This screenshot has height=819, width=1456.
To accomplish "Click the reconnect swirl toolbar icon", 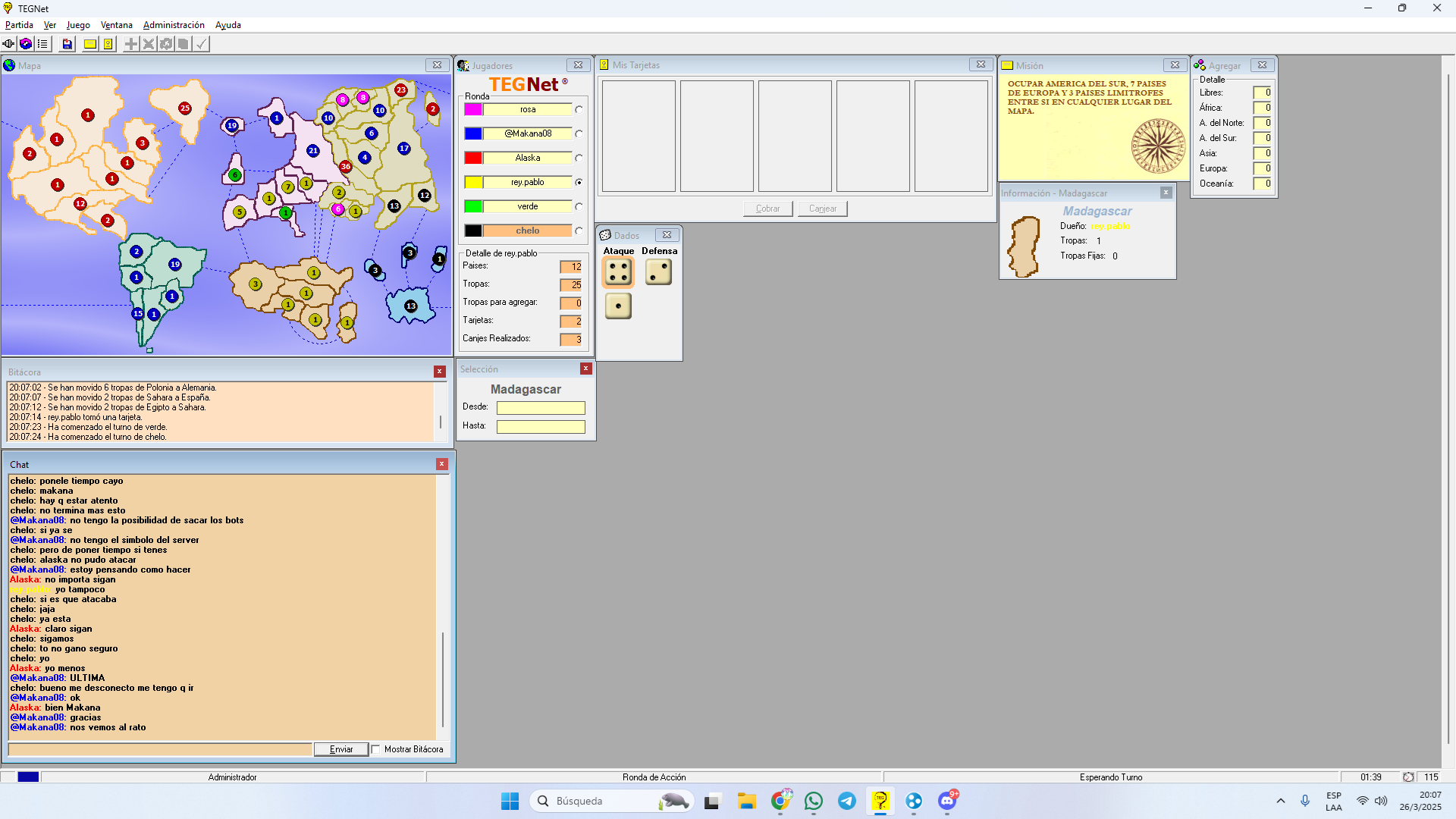I will coord(26,44).
